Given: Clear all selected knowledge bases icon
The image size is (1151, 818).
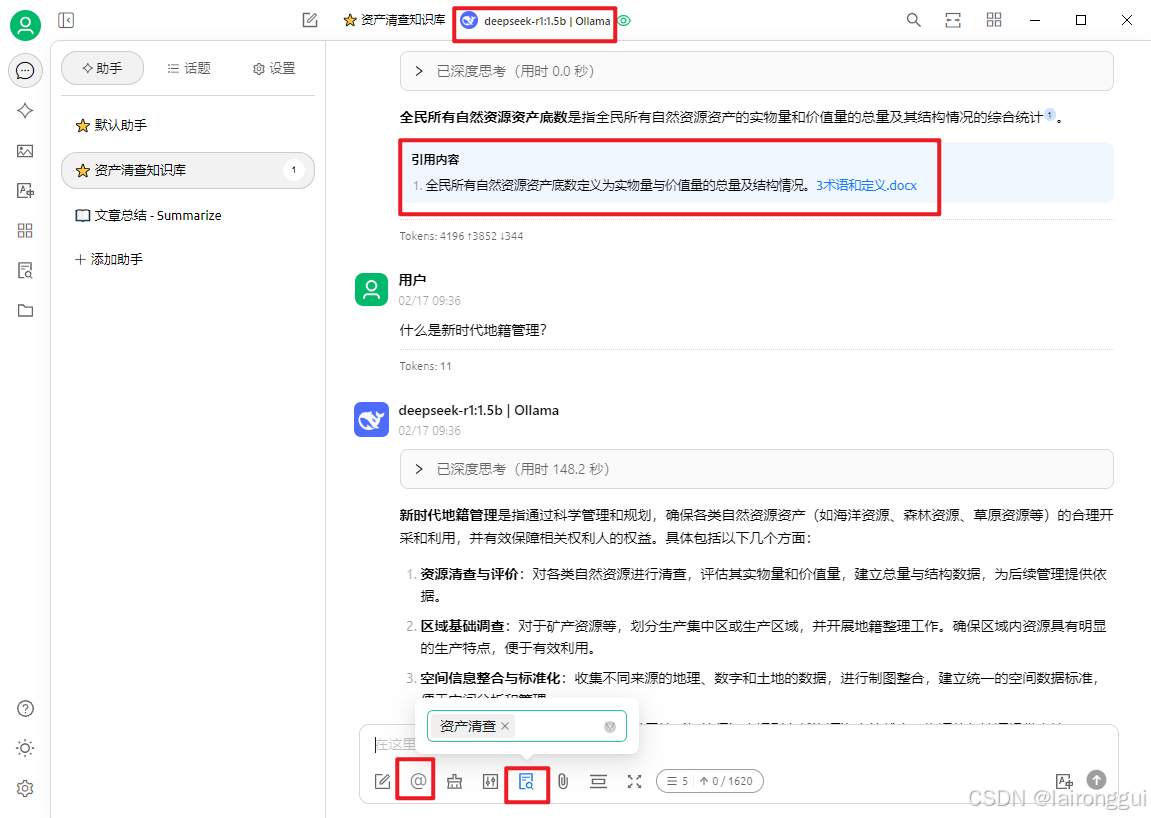Looking at the screenshot, I should click(x=610, y=726).
